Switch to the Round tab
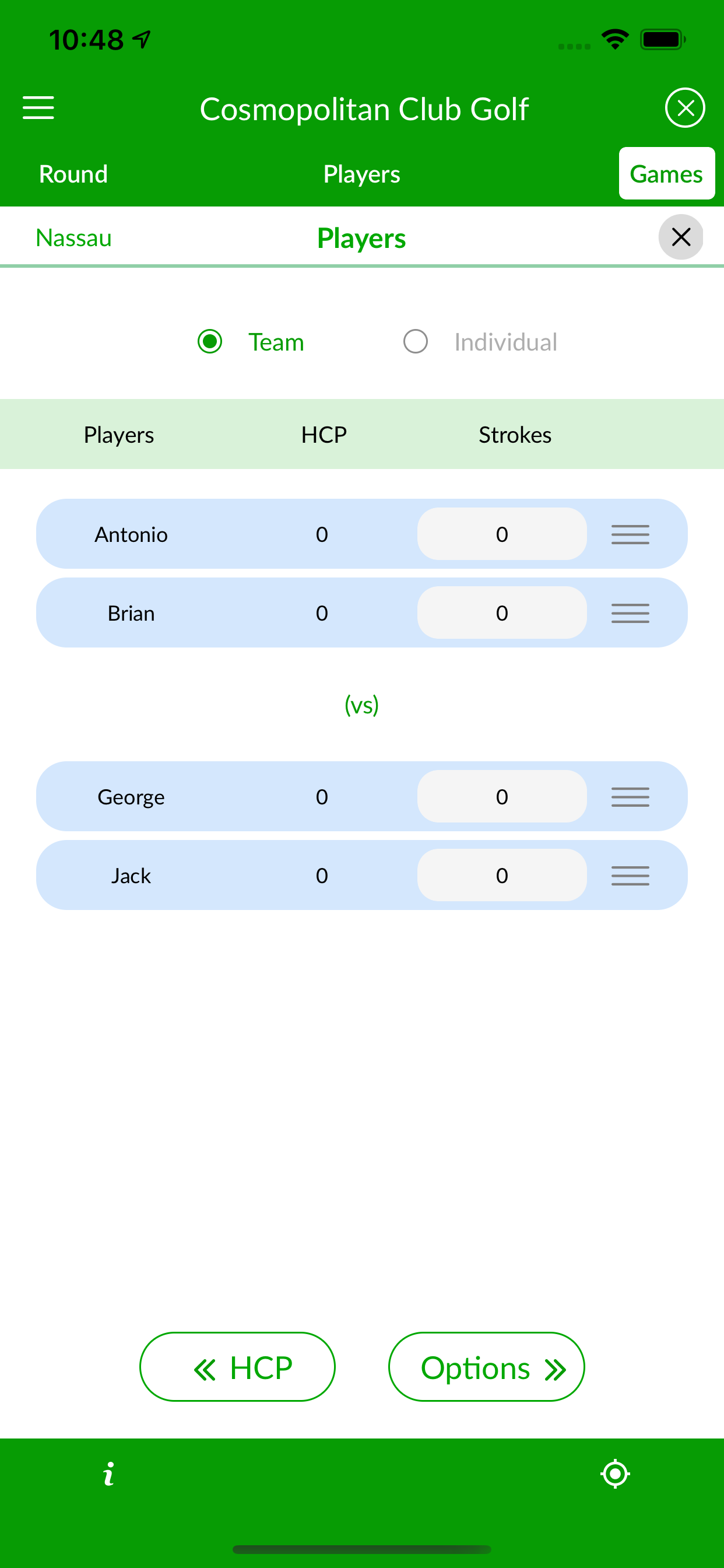The image size is (724, 1568). pos(73,174)
